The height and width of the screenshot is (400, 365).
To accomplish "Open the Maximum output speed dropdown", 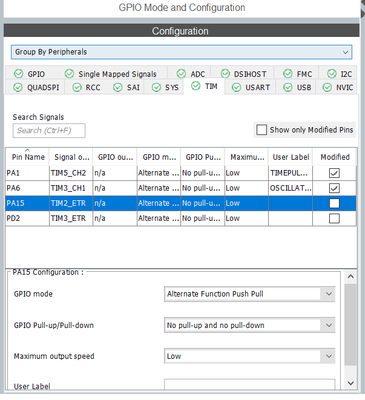I will coord(250,356).
